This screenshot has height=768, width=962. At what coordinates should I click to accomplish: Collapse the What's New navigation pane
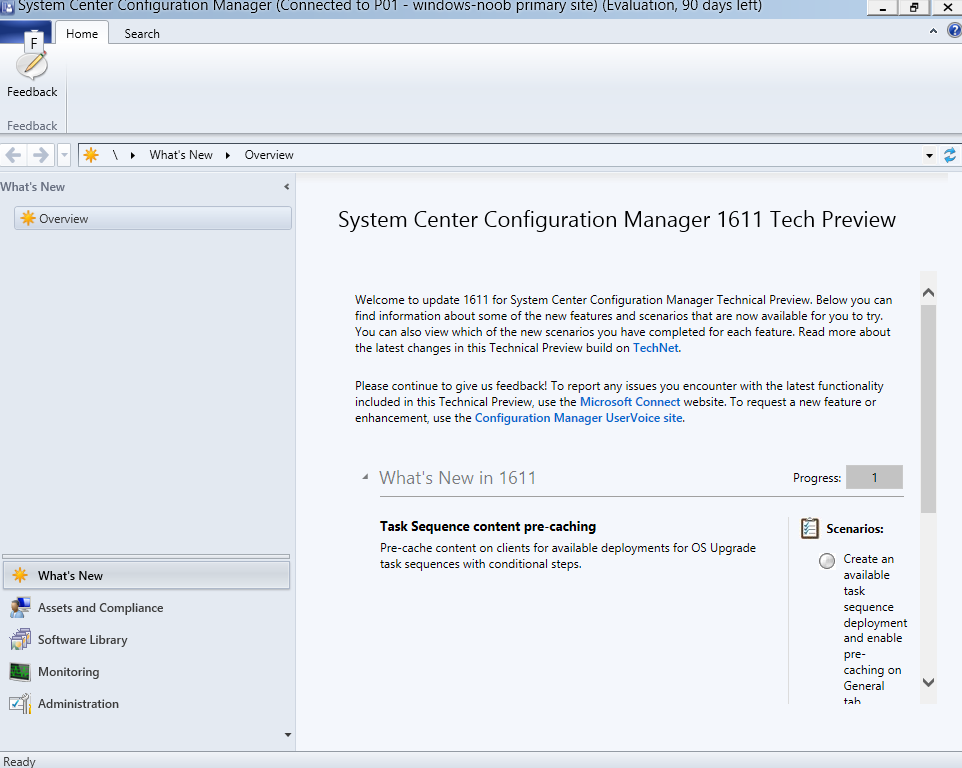287,186
